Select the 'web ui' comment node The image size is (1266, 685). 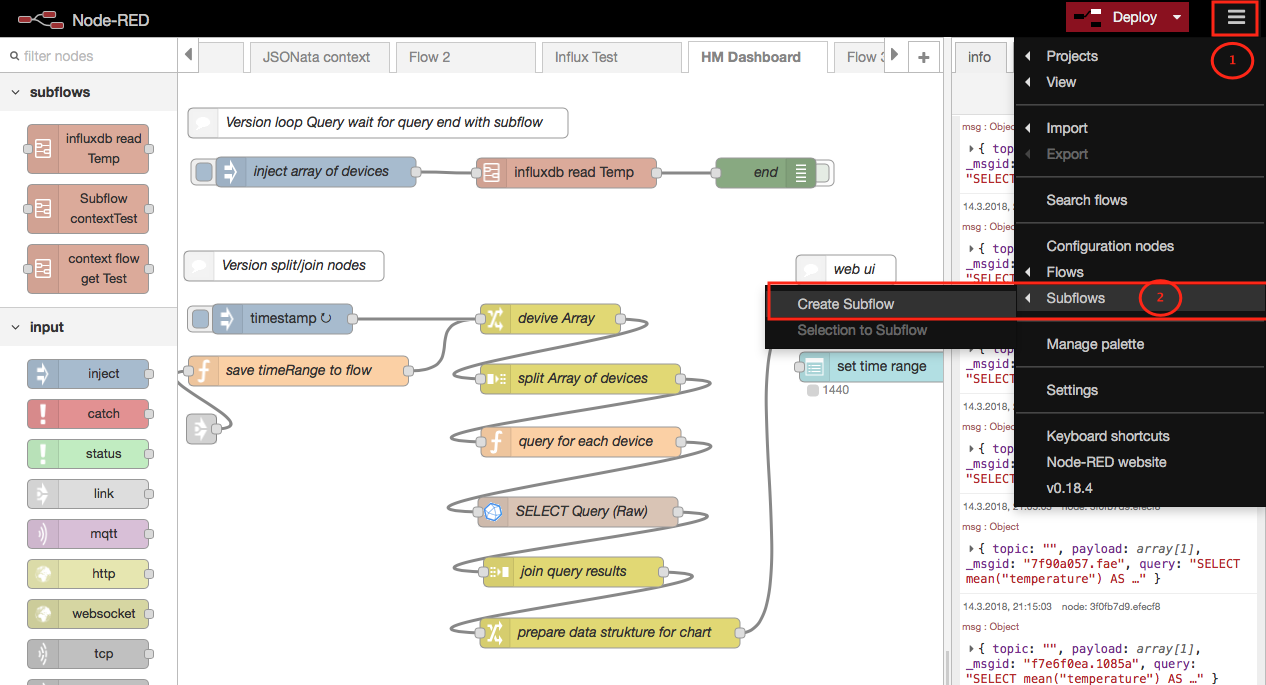(x=846, y=269)
